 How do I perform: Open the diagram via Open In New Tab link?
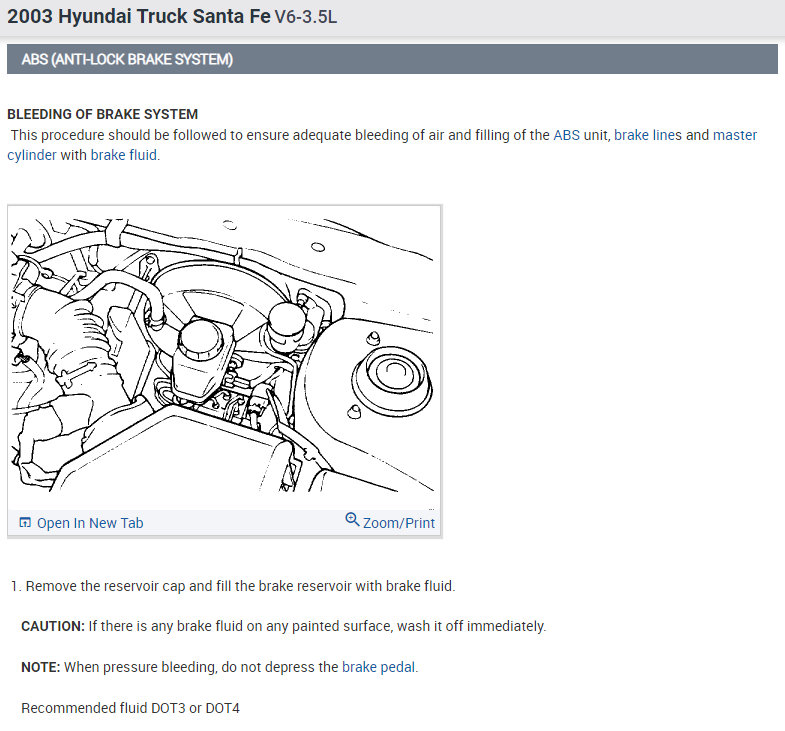[90, 523]
